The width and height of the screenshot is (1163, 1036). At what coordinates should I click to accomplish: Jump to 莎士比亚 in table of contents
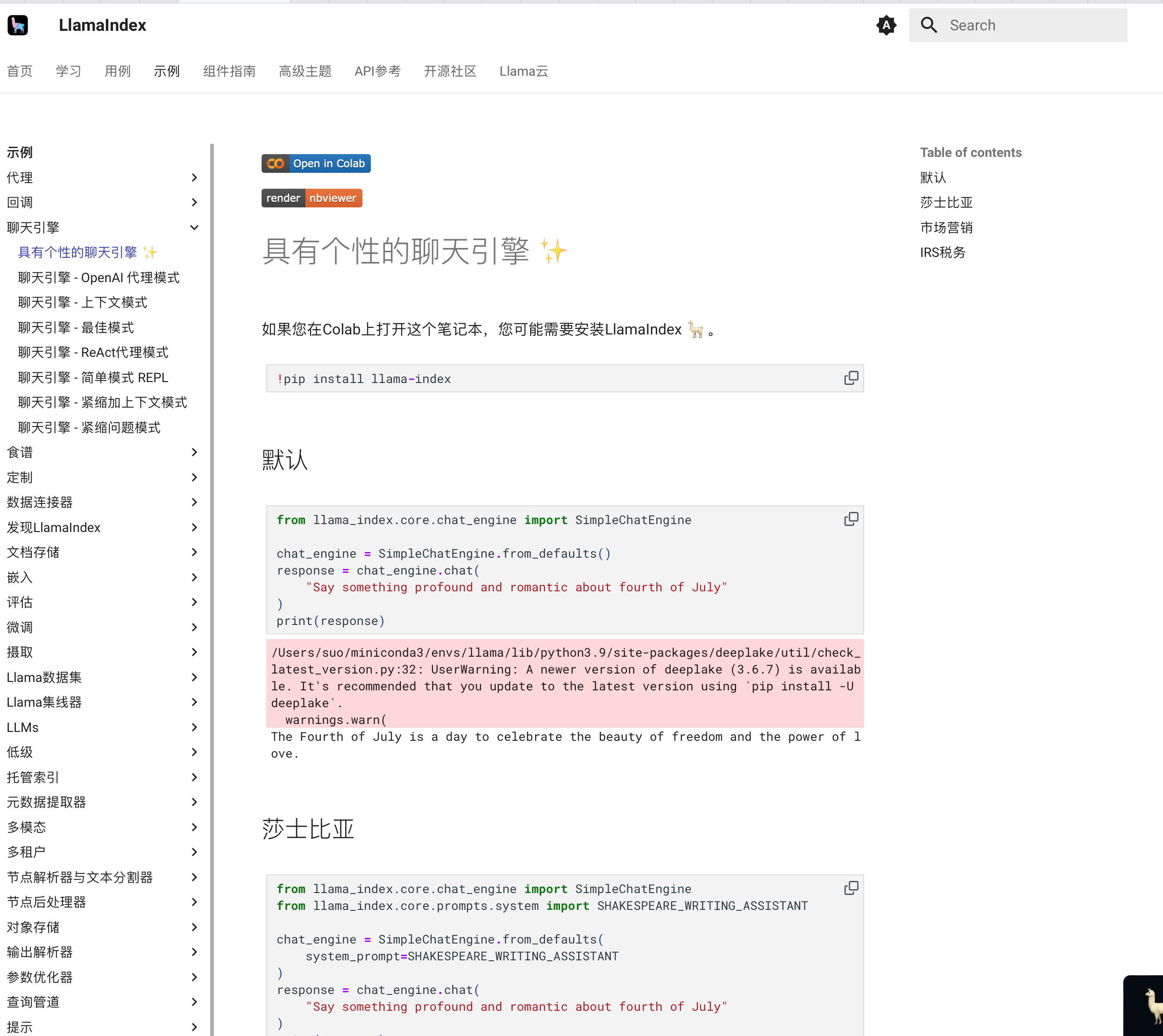tap(946, 203)
